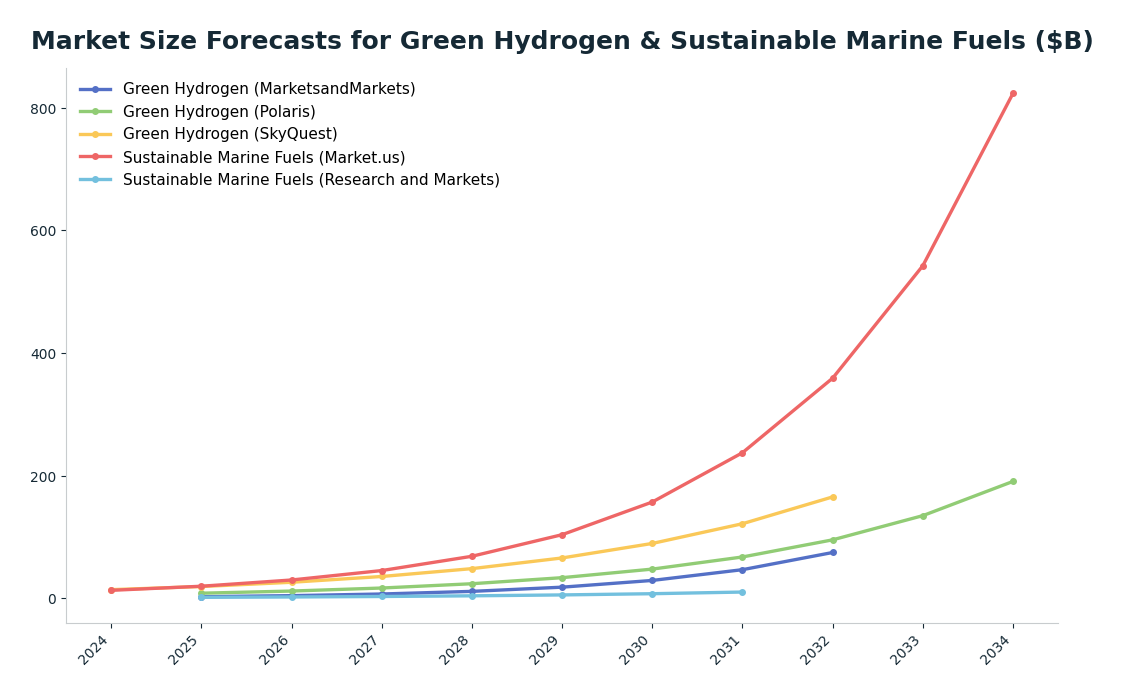Click the red Market.us data point at 2031
Image resolution: width=1123 pixels, height=697 pixels.
pyautogui.click(x=742, y=453)
